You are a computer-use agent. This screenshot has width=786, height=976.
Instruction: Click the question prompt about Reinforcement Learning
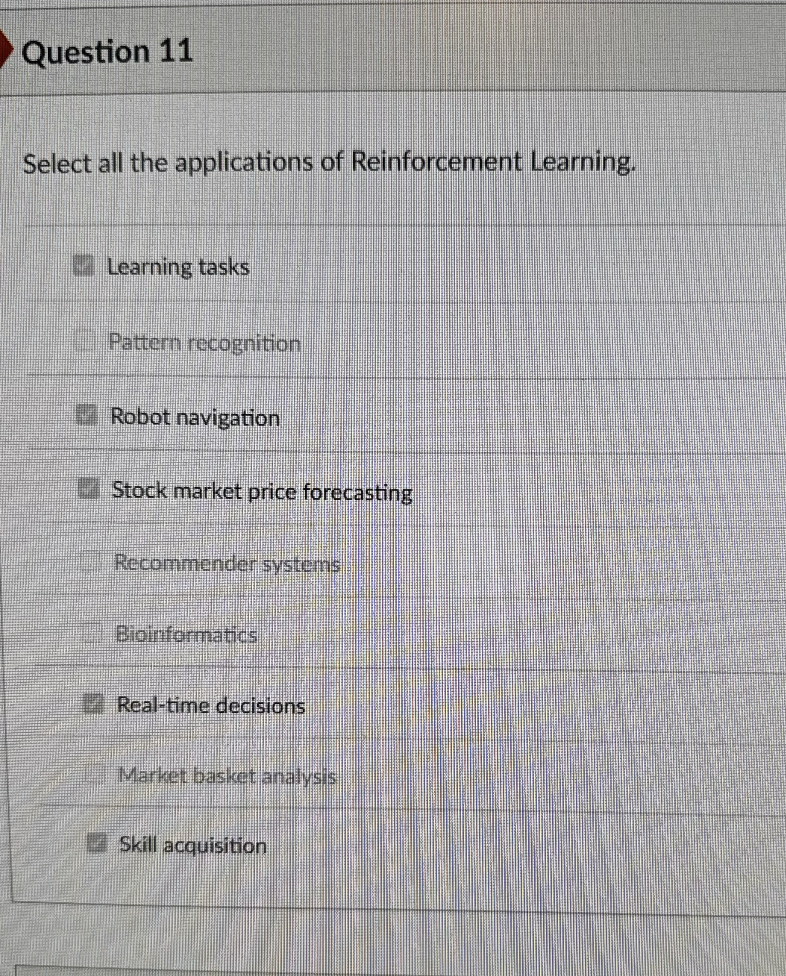(330, 162)
